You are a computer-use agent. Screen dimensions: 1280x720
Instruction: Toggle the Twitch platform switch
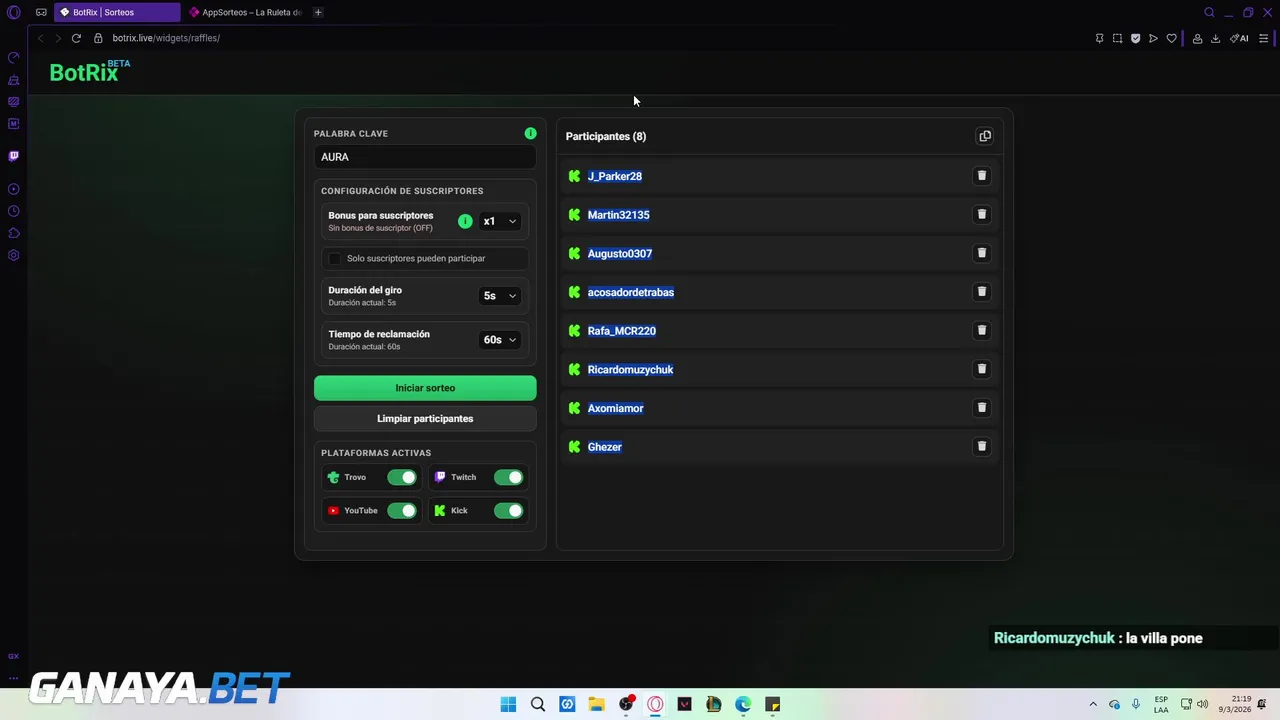(508, 477)
